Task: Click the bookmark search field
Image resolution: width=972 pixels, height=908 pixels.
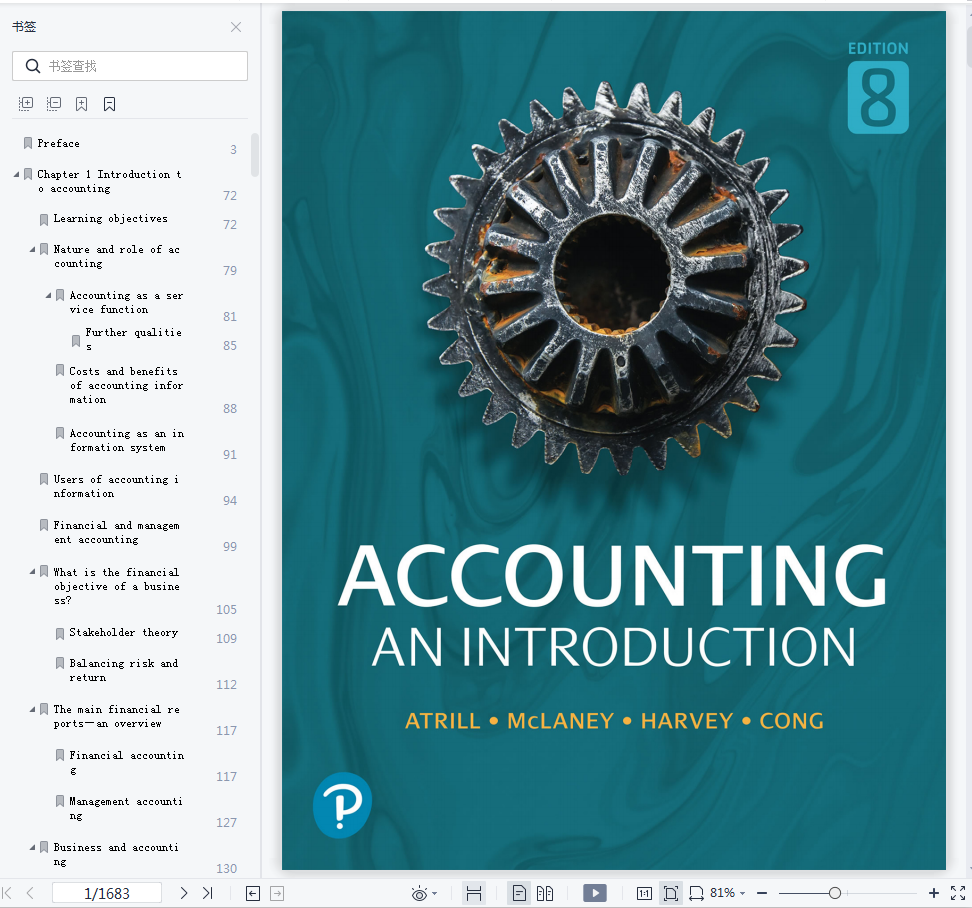Action: click(x=130, y=66)
